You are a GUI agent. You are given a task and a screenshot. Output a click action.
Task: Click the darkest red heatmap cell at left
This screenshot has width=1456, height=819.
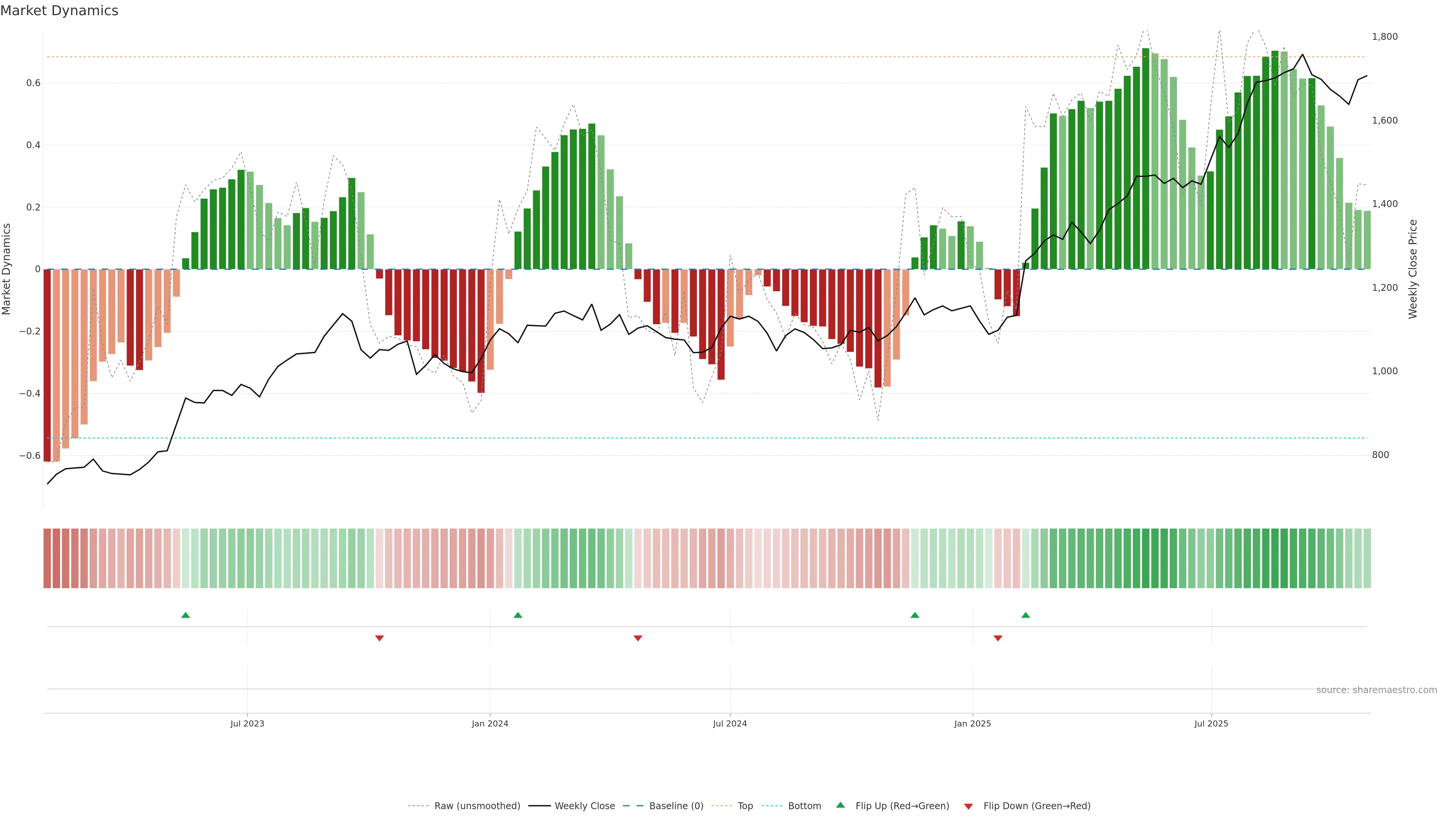click(47, 558)
